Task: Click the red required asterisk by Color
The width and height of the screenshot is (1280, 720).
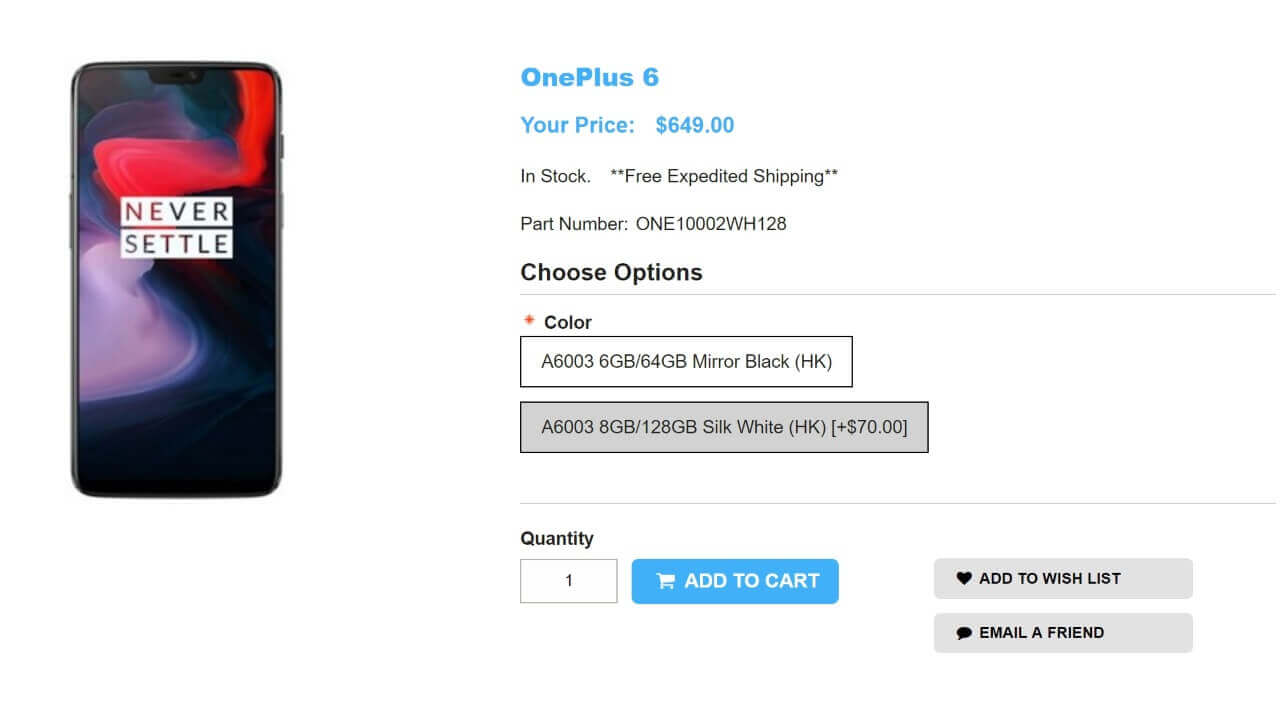Action: pos(530,321)
